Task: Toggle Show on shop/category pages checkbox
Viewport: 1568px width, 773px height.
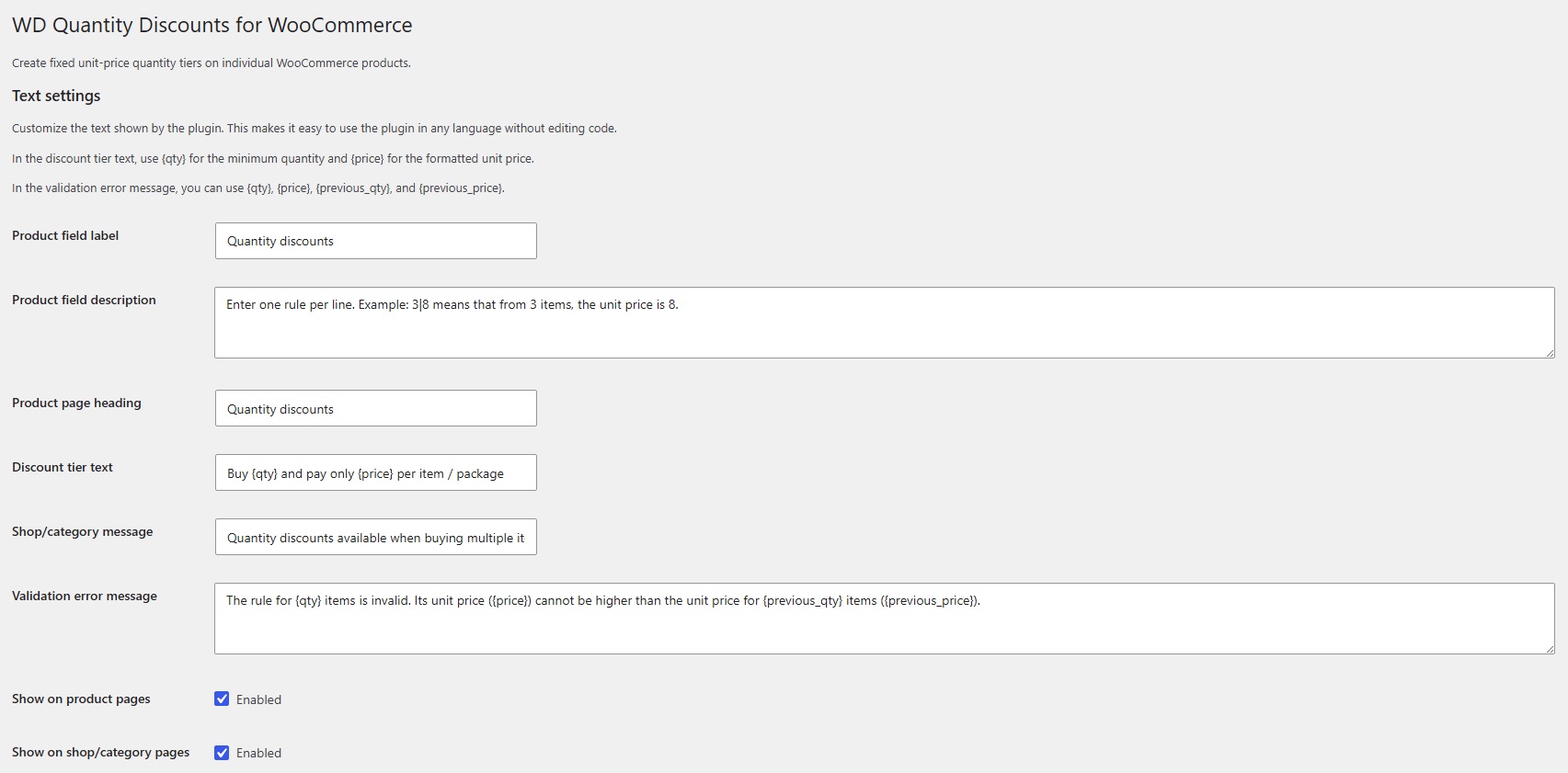Action: (222, 753)
